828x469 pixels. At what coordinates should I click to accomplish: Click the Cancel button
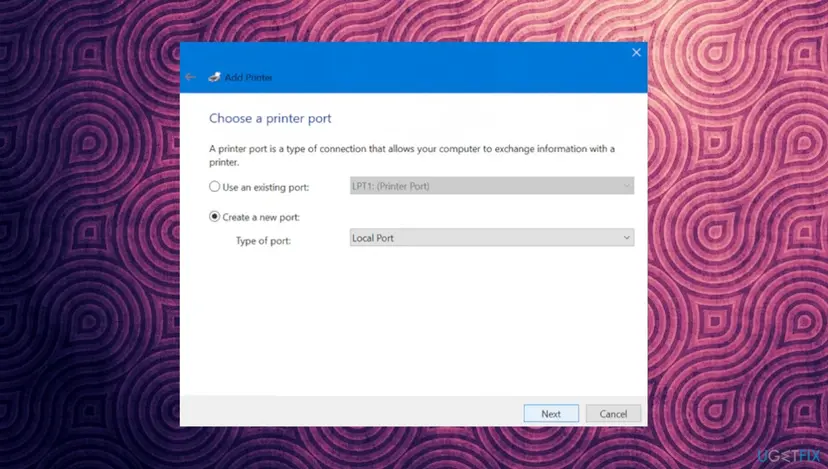coord(613,414)
